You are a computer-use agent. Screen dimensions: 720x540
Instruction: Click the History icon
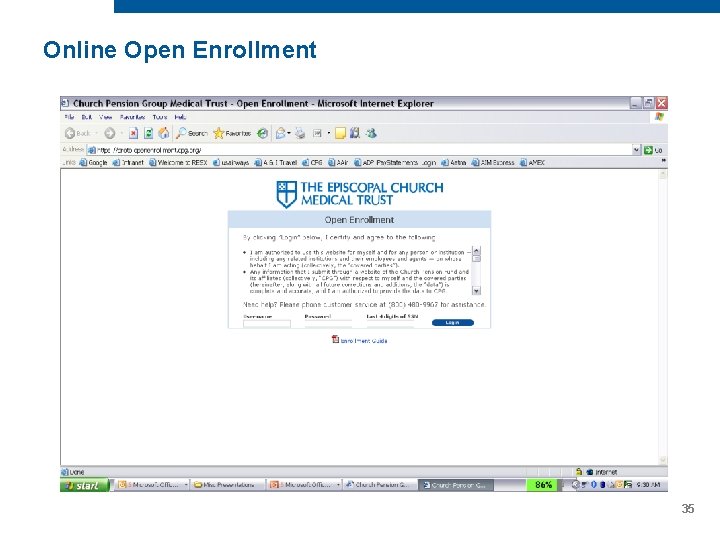point(263,133)
